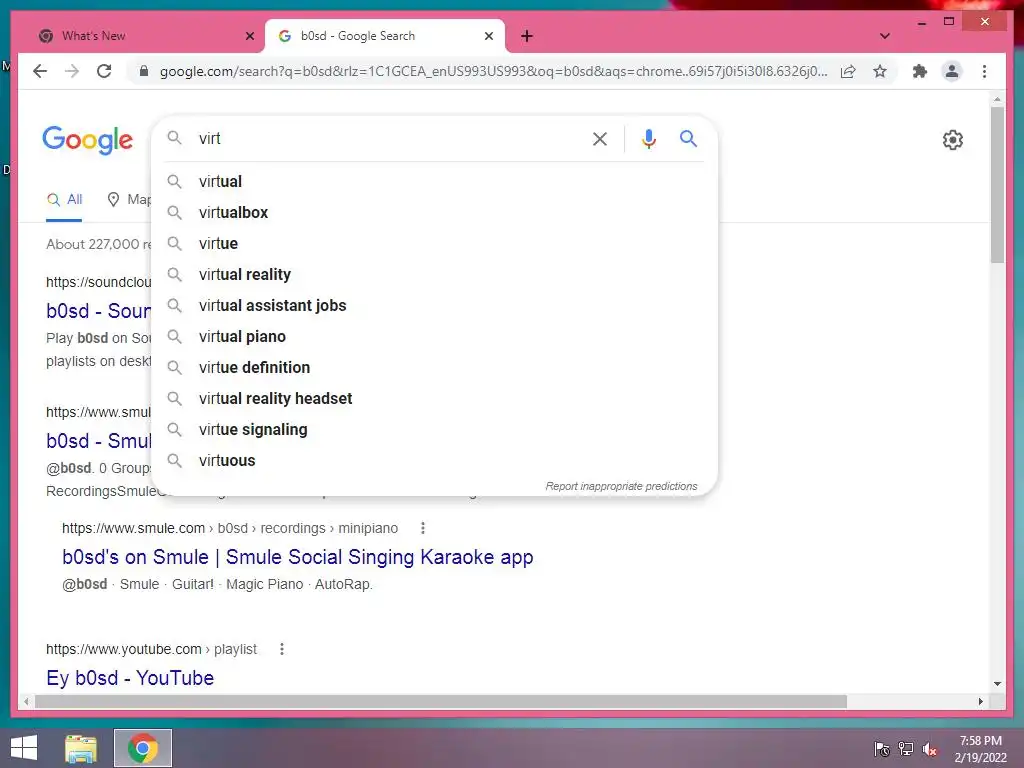Image resolution: width=1024 pixels, height=768 pixels.
Task: Open b0sd's on Smule Karaoke app result
Action: (x=298, y=557)
